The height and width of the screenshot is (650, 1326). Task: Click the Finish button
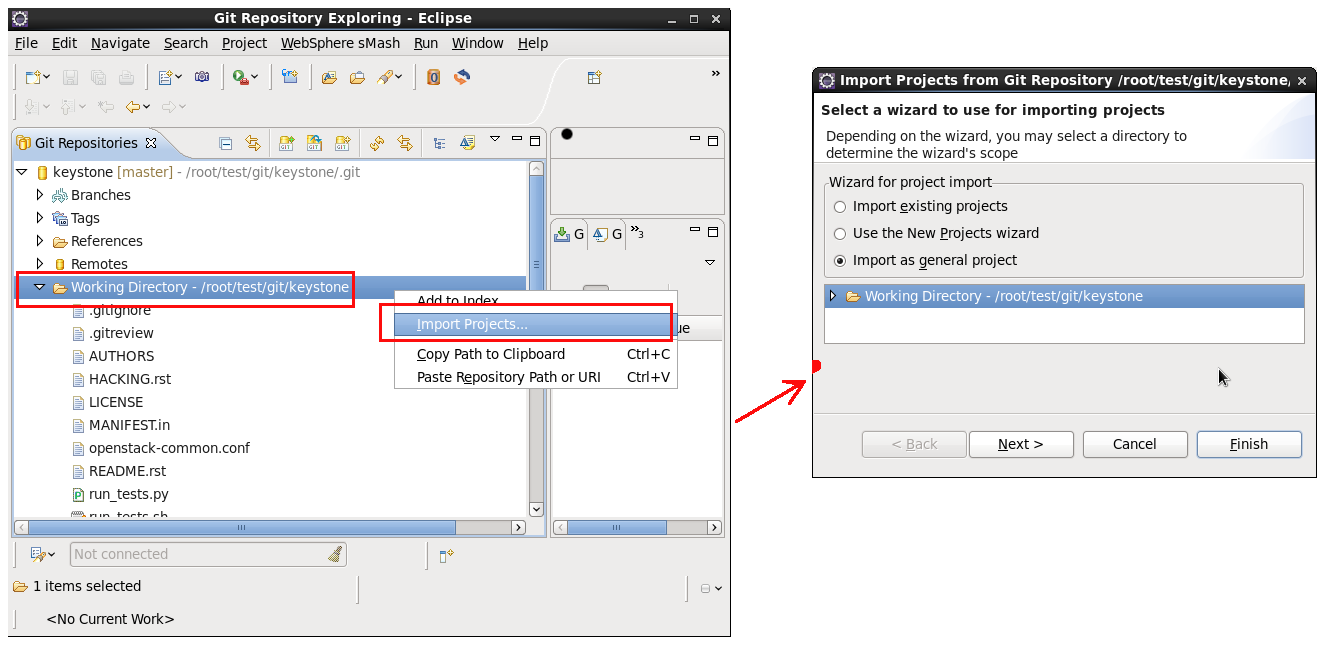click(1248, 444)
